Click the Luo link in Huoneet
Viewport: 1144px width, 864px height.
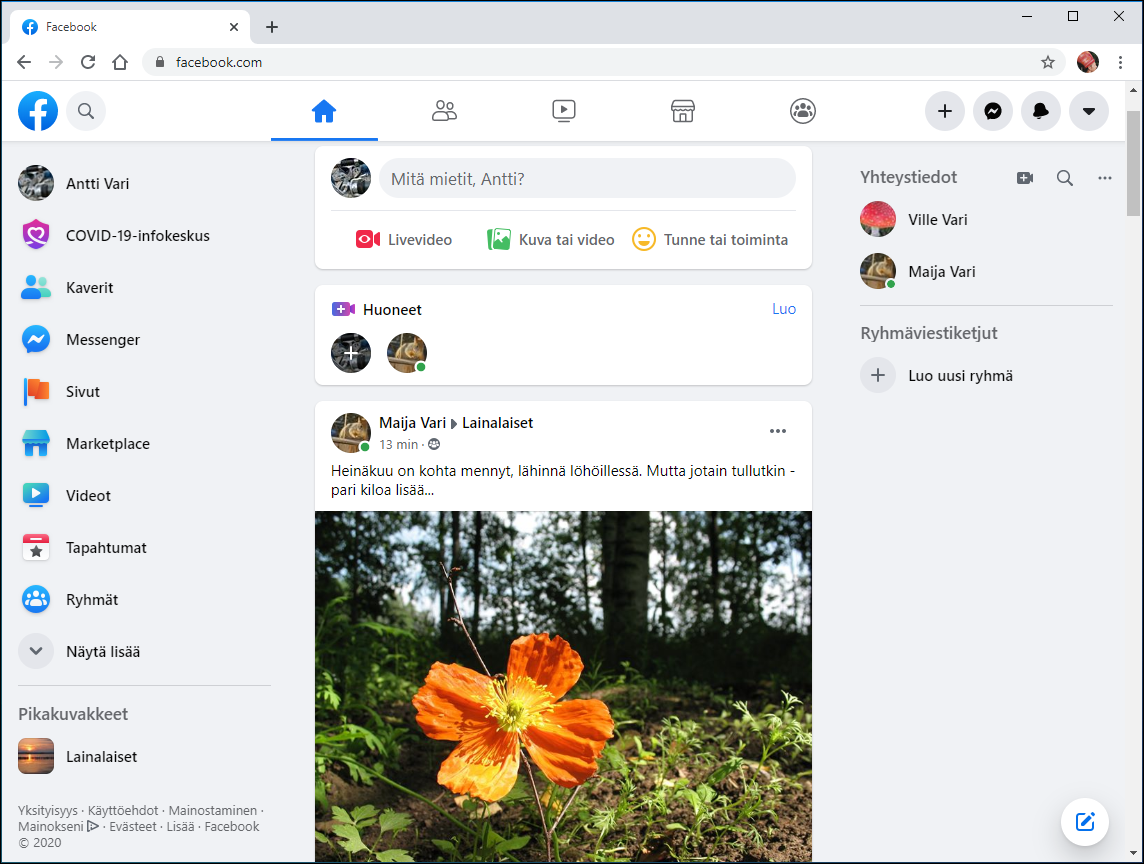pos(783,309)
